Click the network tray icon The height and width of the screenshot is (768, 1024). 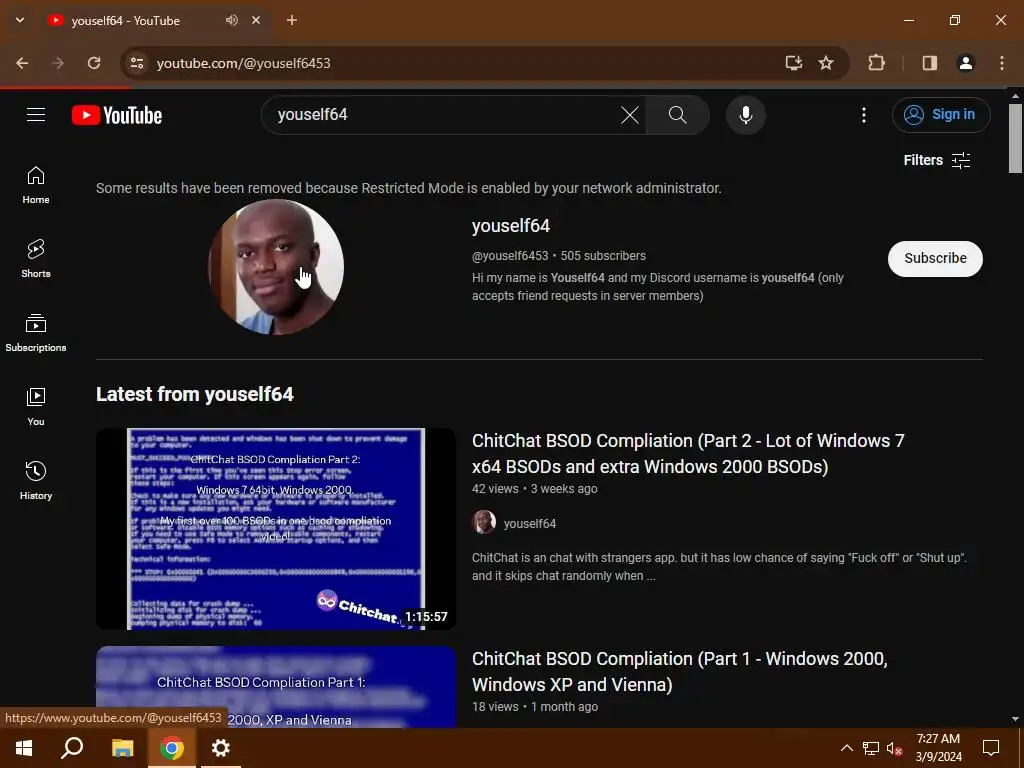(x=871, y=748)
